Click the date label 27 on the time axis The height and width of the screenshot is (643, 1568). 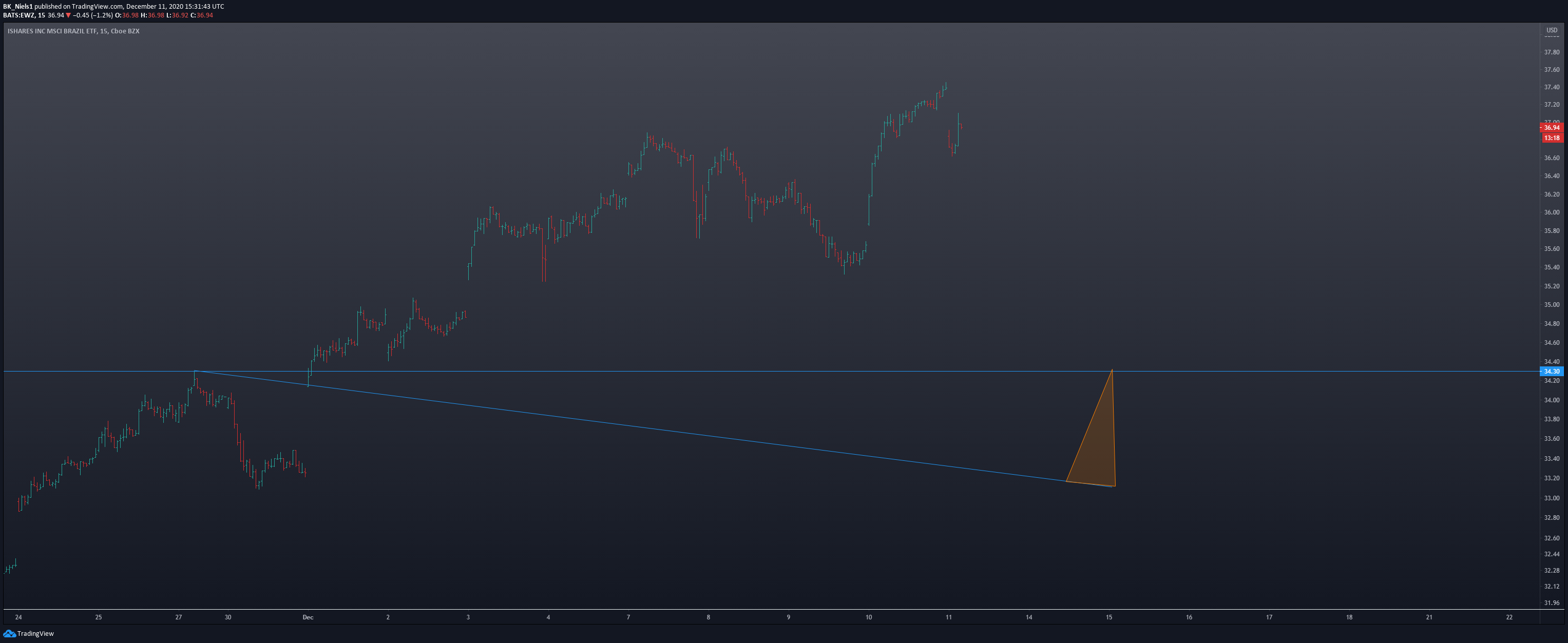(178, 617)
